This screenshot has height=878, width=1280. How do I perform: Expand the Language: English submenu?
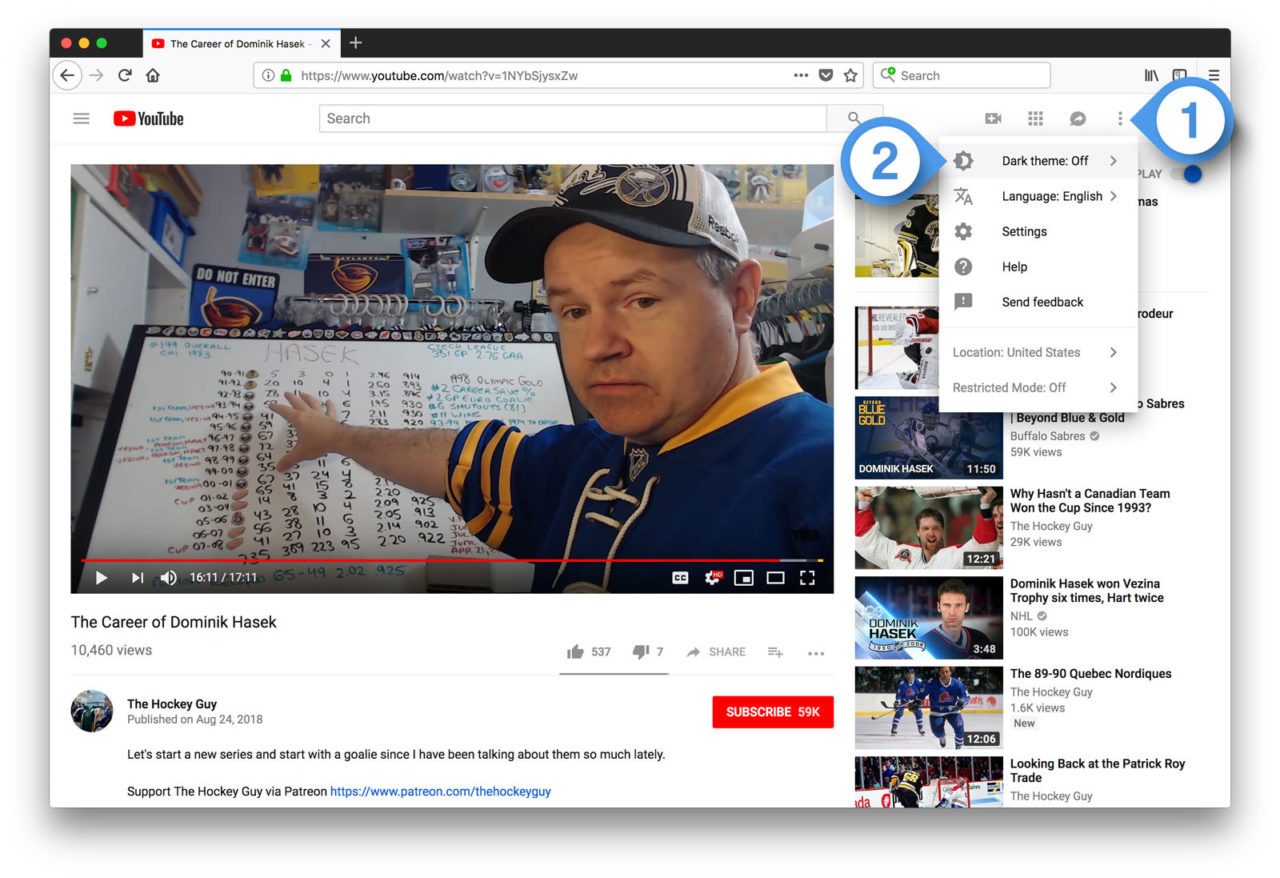coord(1038,196)
